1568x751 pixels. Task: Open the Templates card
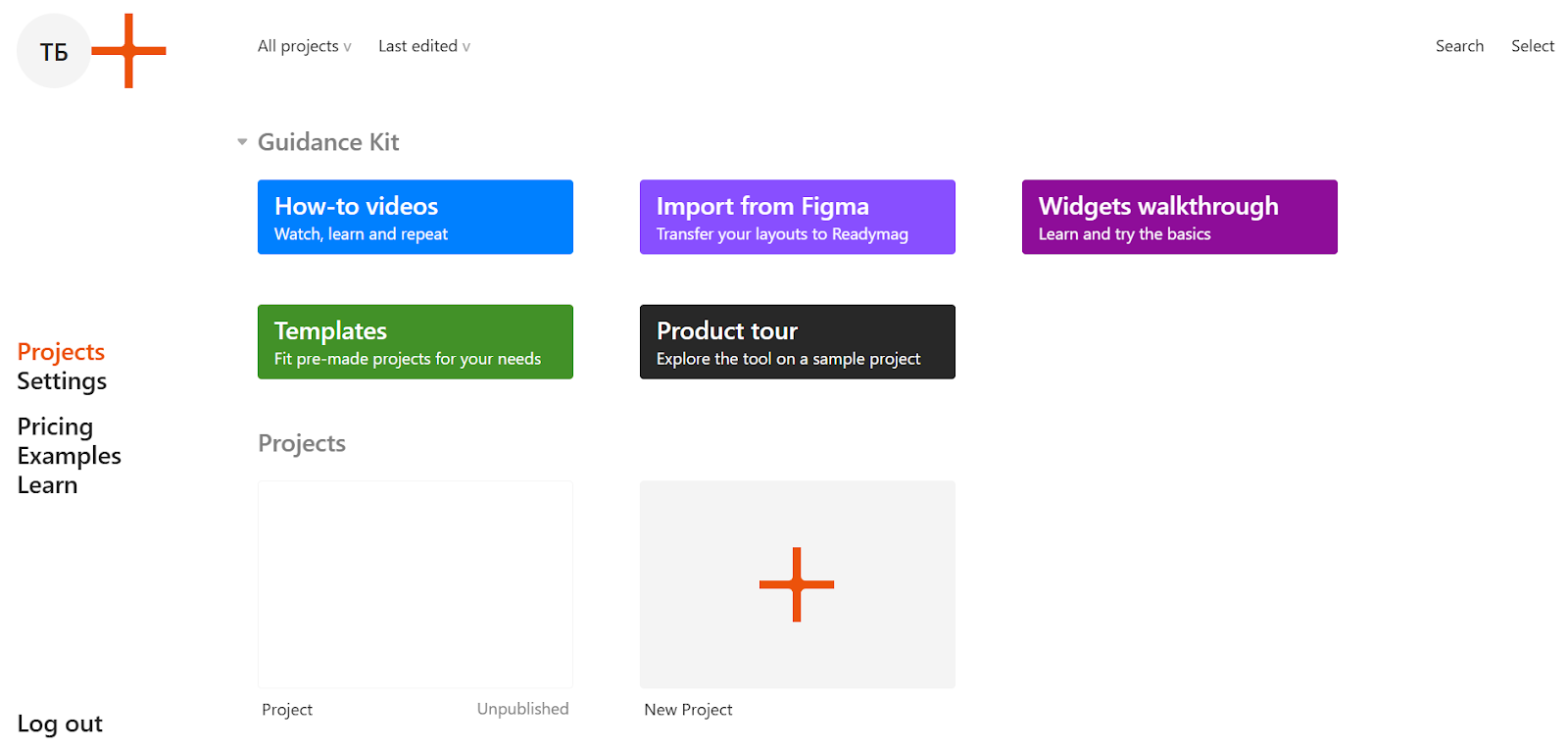click(x=415, y=342)
